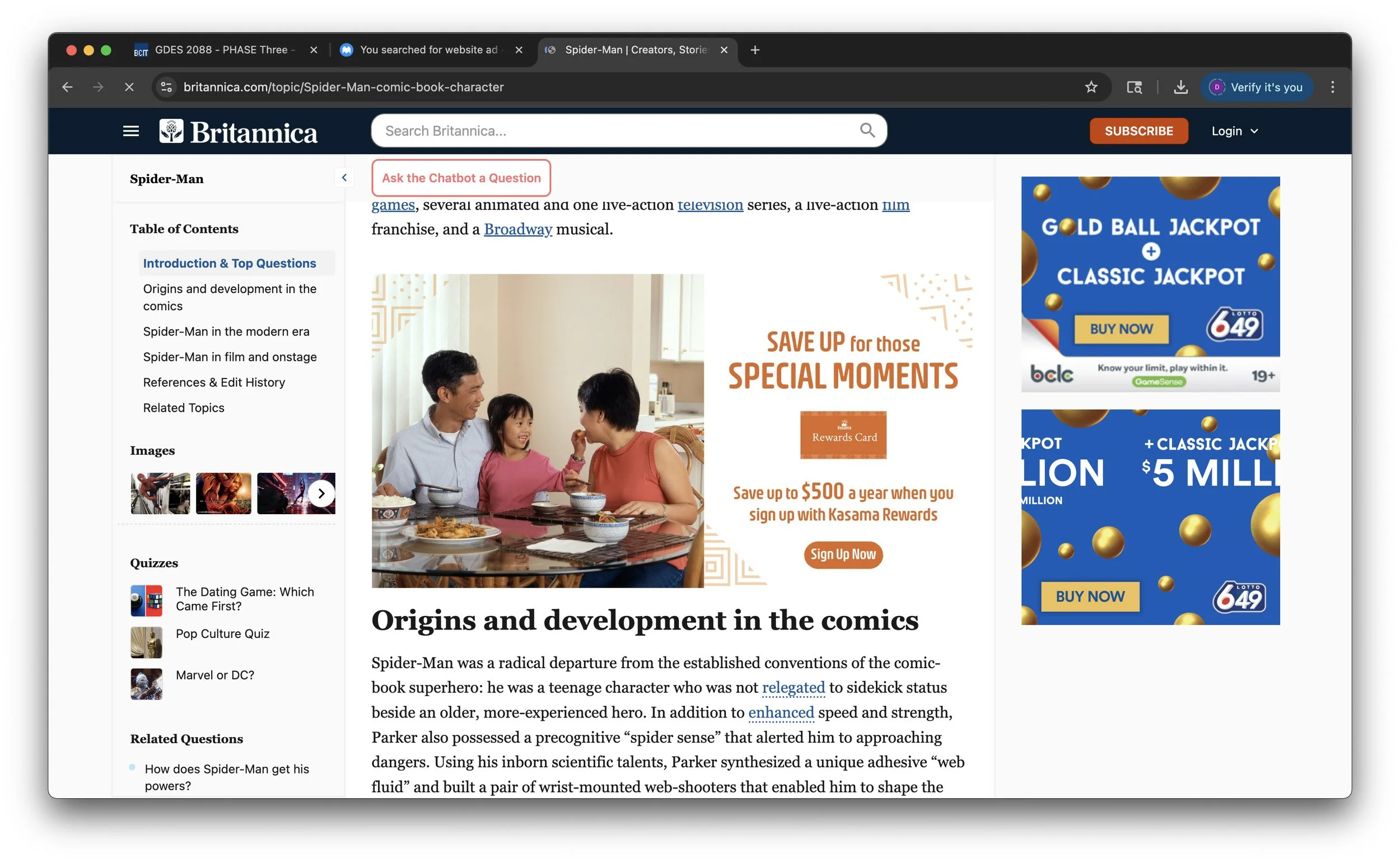Select Spider-Man in the modern era
This screenshot has width=1400, height=862.
tap(226, 332)
